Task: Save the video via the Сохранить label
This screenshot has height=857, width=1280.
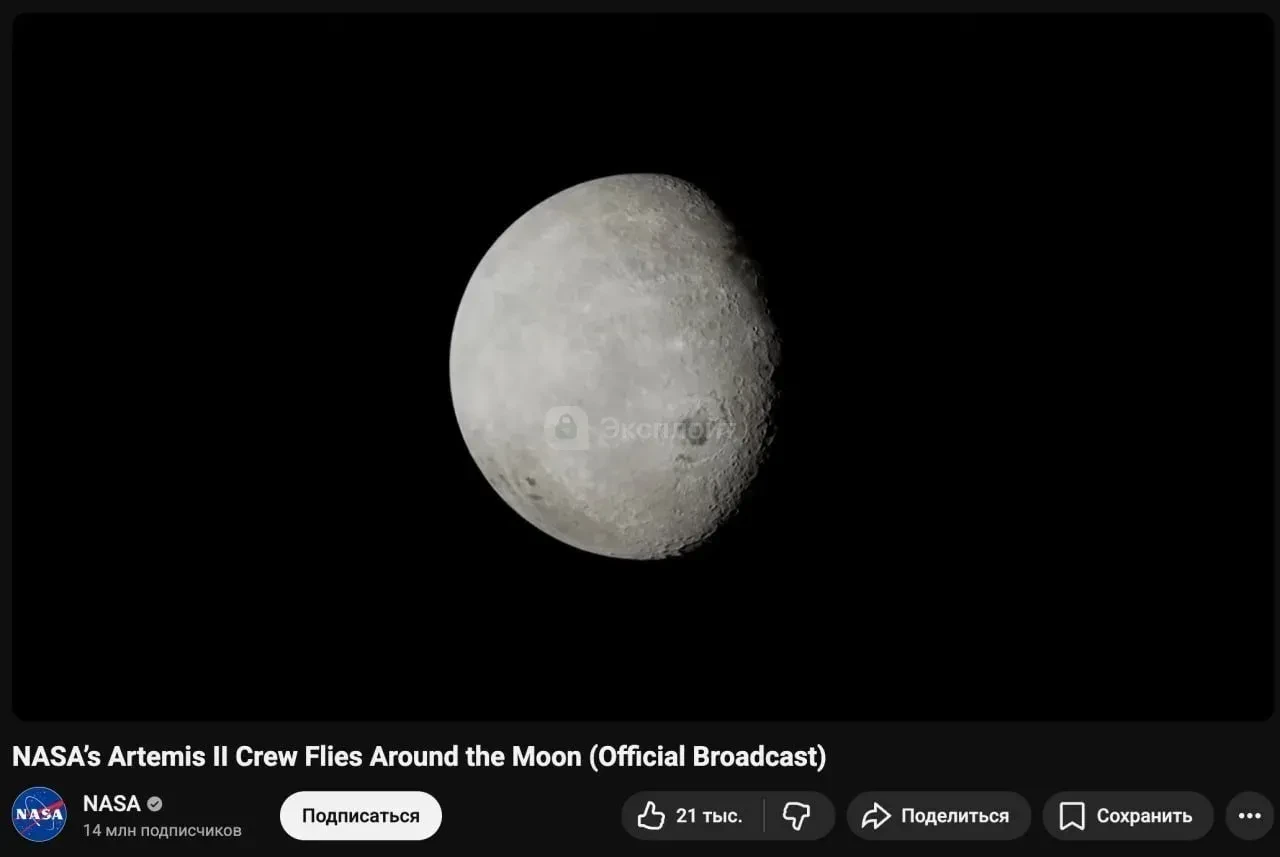Action: click(1144, 816)
